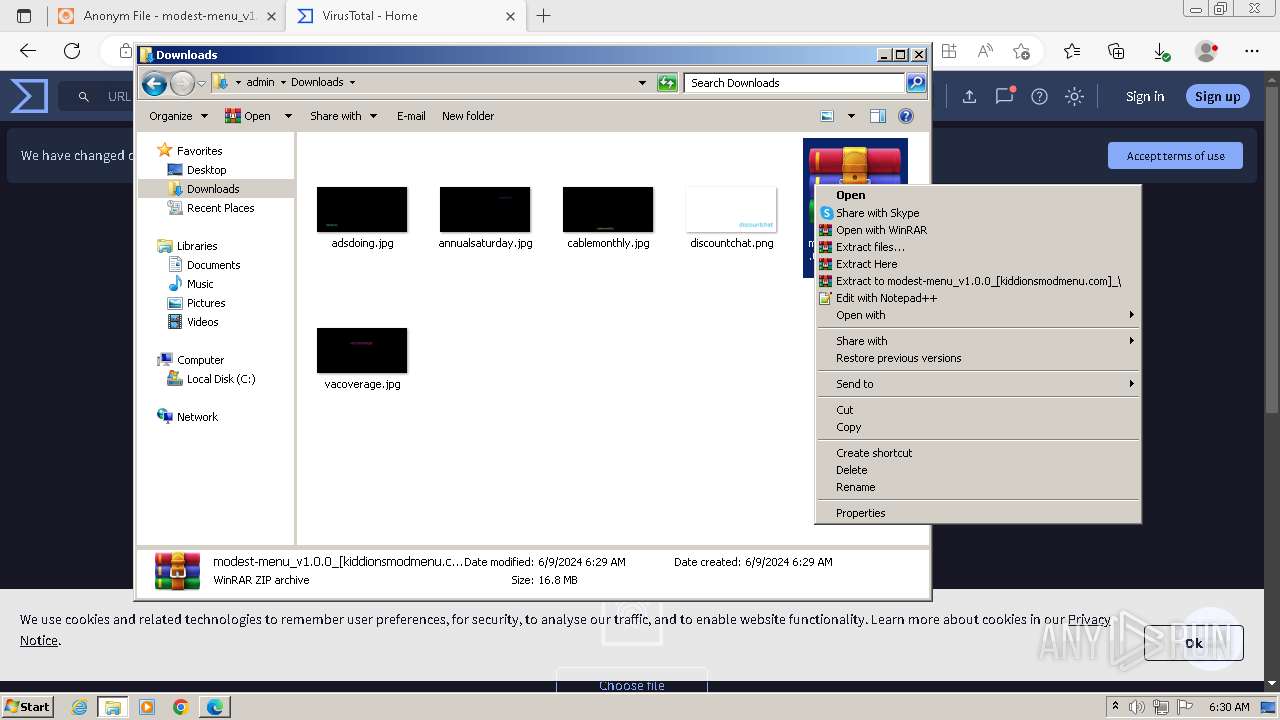The image size is (1280, 720).
Task: Choose Cut from context menu
Action: (978, 410)
